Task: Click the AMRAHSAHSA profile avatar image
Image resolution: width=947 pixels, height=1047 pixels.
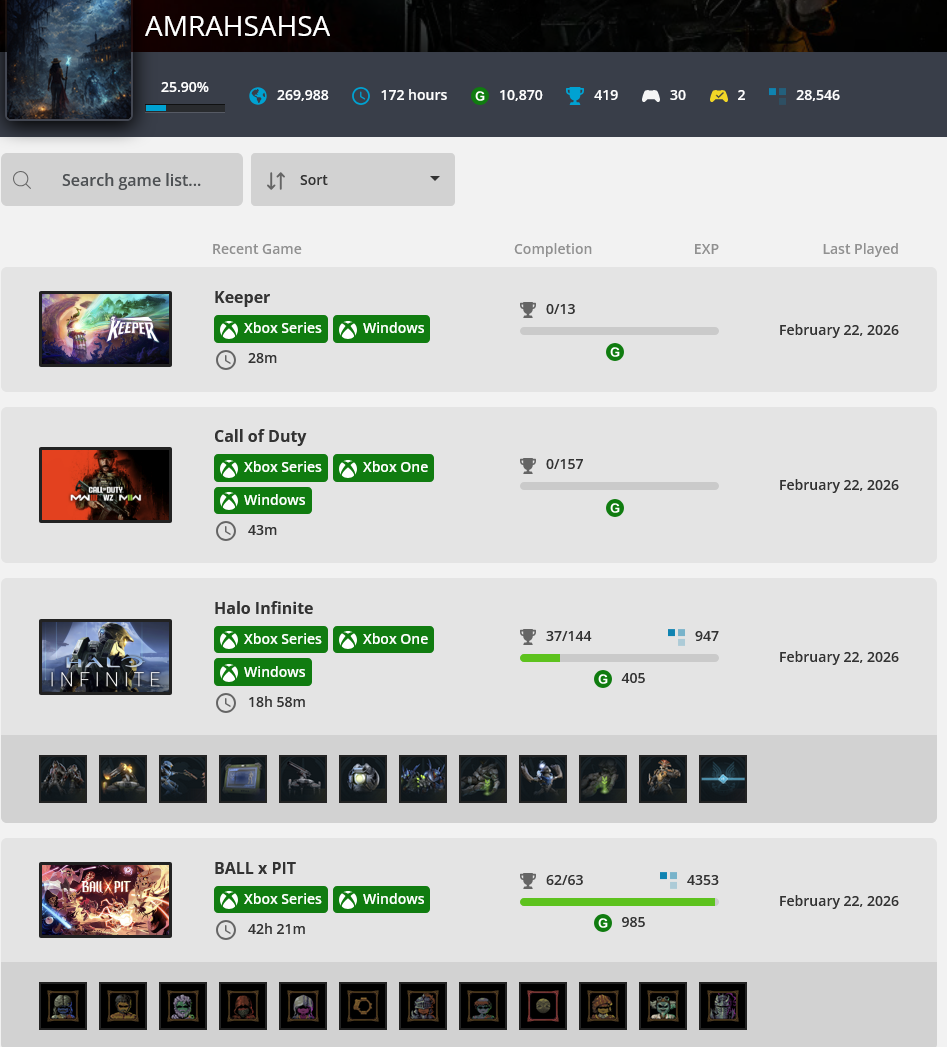Action: [x=69, y=59]
